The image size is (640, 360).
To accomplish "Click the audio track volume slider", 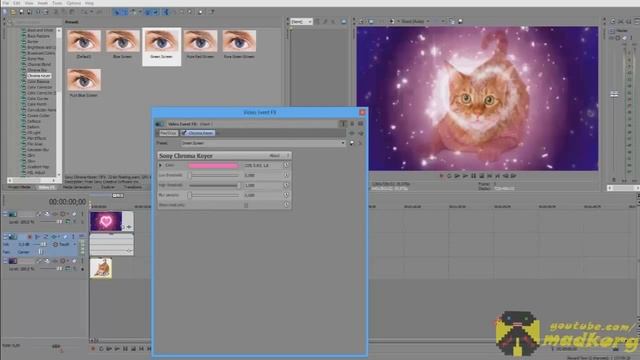I will click(x=43, y=244).
